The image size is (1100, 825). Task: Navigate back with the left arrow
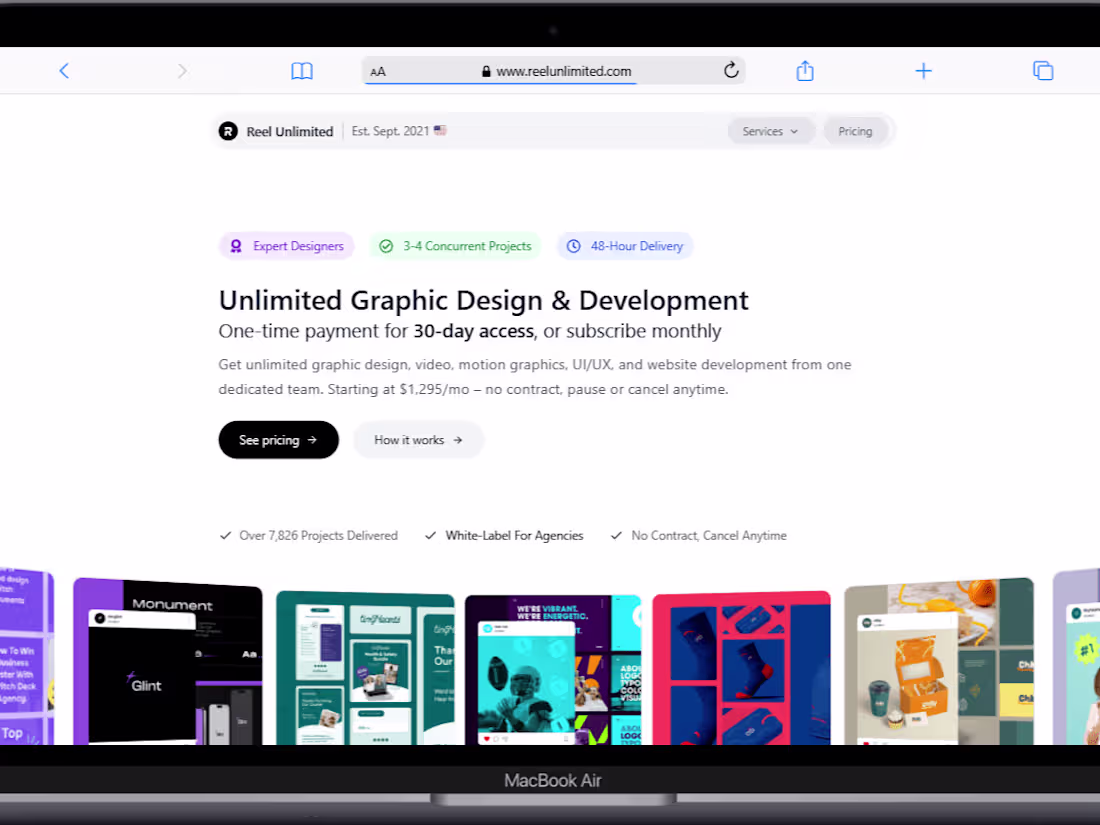64,70
